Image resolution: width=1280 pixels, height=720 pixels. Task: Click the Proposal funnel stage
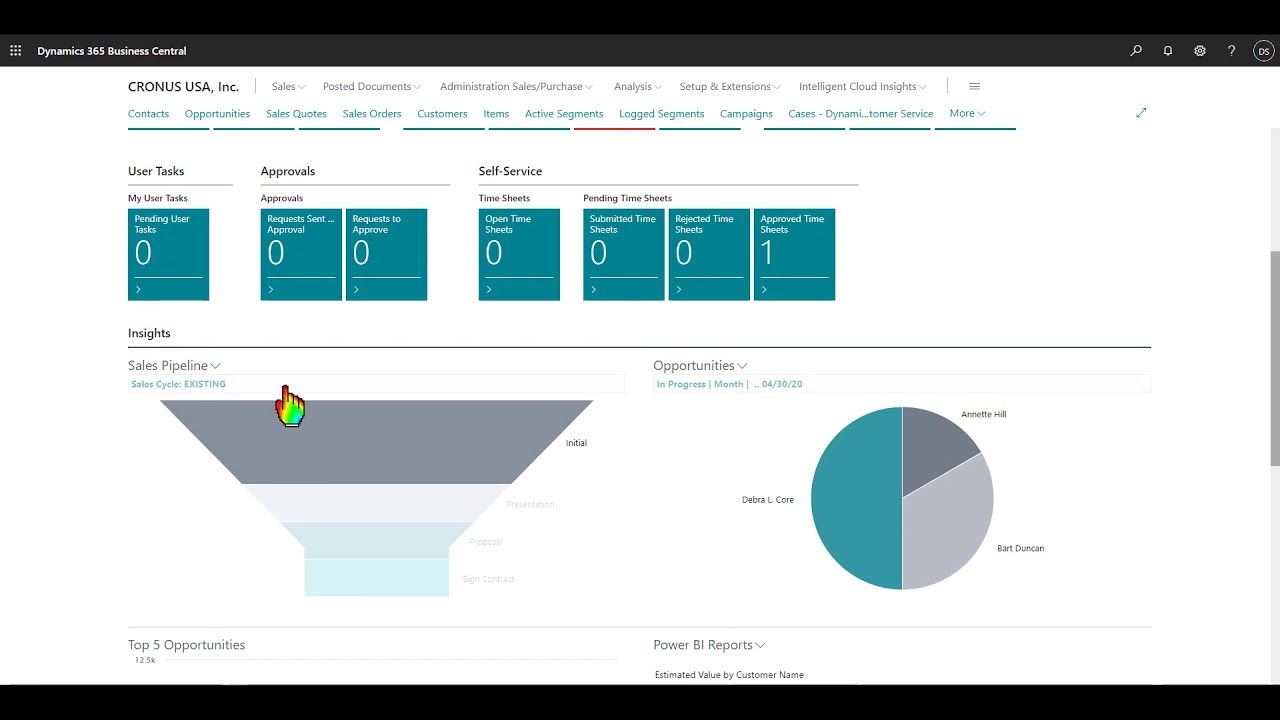pyautogui.click(x=376, y=540)
